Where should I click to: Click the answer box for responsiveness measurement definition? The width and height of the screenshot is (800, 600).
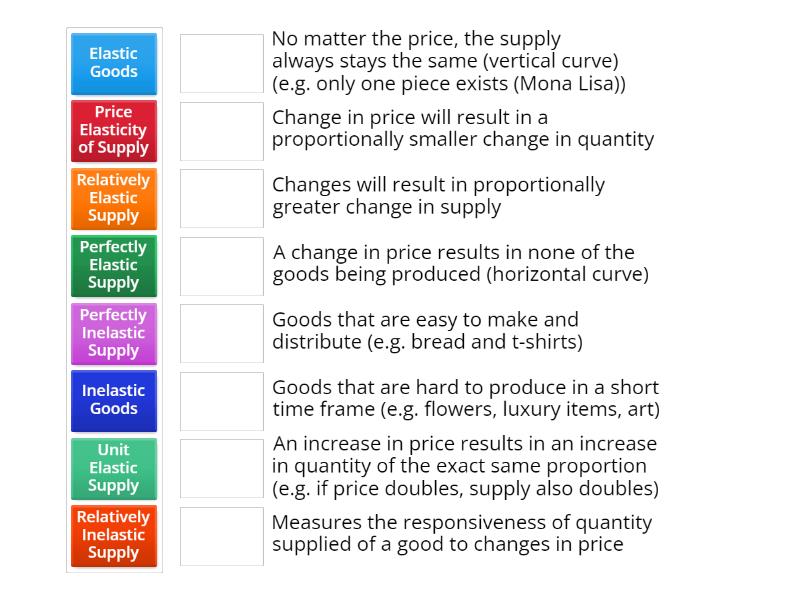point(220,535)
